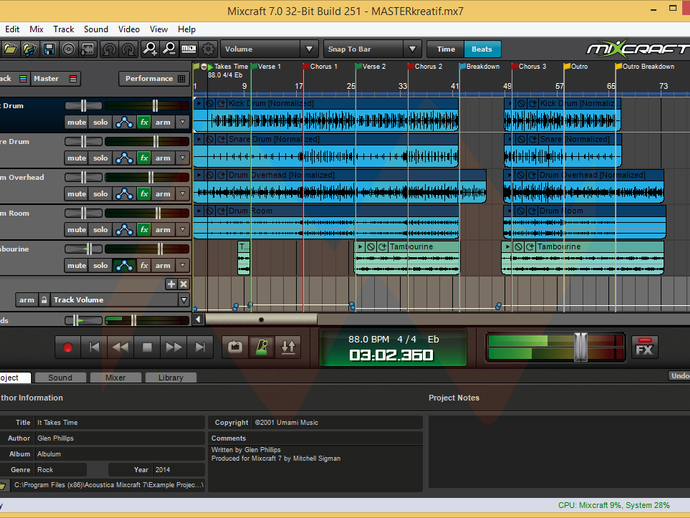The height and width of the screenshot is (518, 690).
Task: Expand the Tambourine arm options arrow
Action: coord(182,265)
